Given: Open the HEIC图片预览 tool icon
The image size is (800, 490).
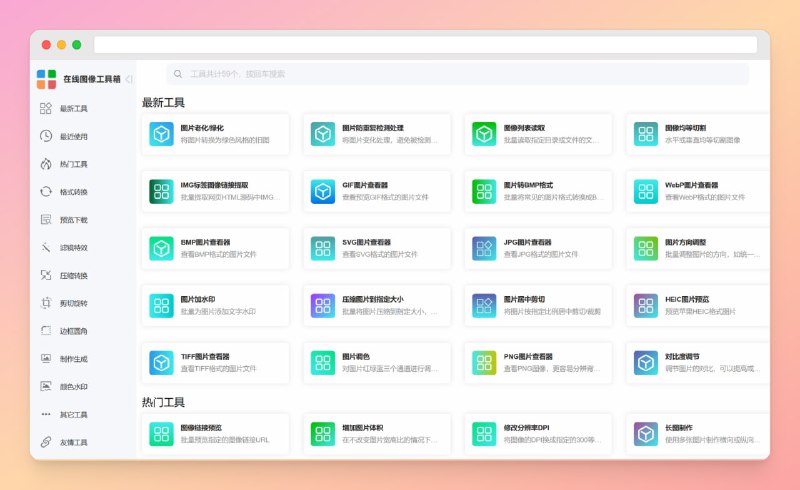Looking at the screenshot, I should 646,305.
